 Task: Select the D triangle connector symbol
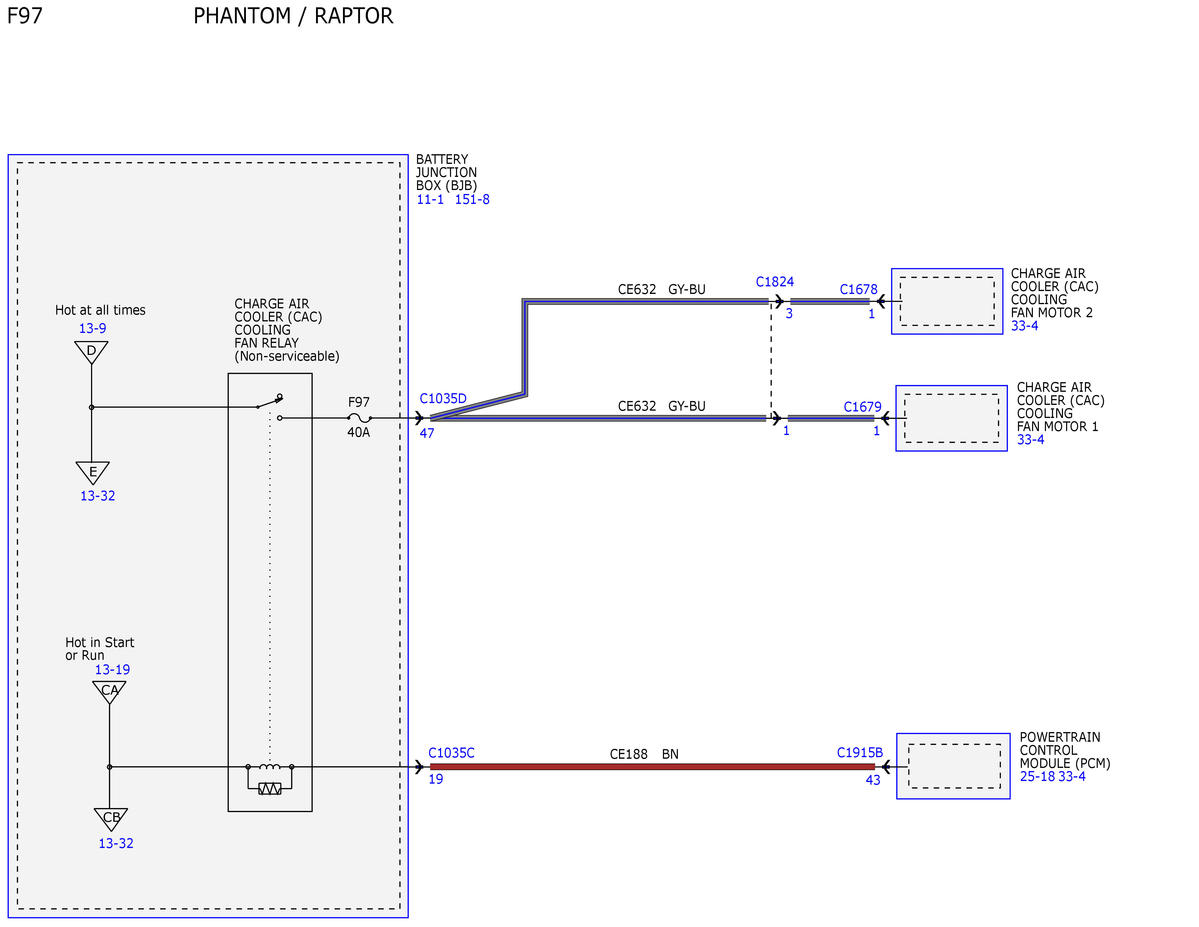(91, 352)
